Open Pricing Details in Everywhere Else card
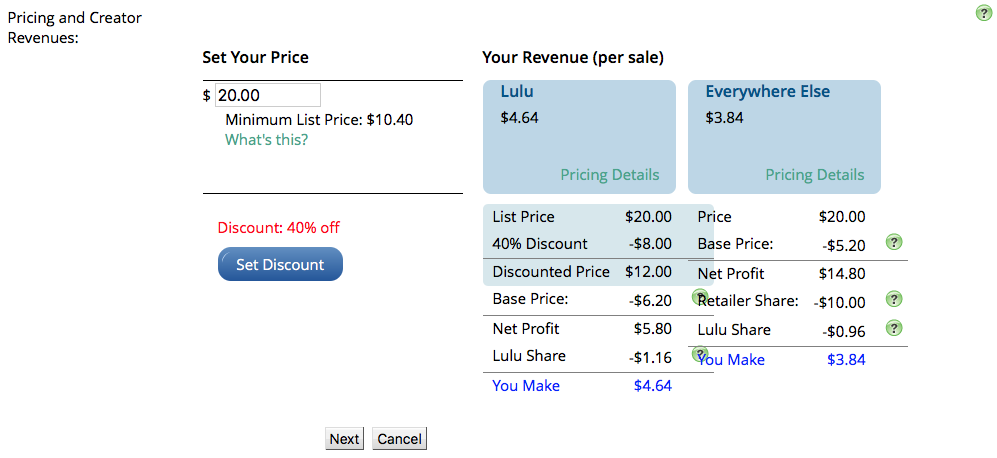The width and height of the screenshot is (997, 458). coord(815,175)
